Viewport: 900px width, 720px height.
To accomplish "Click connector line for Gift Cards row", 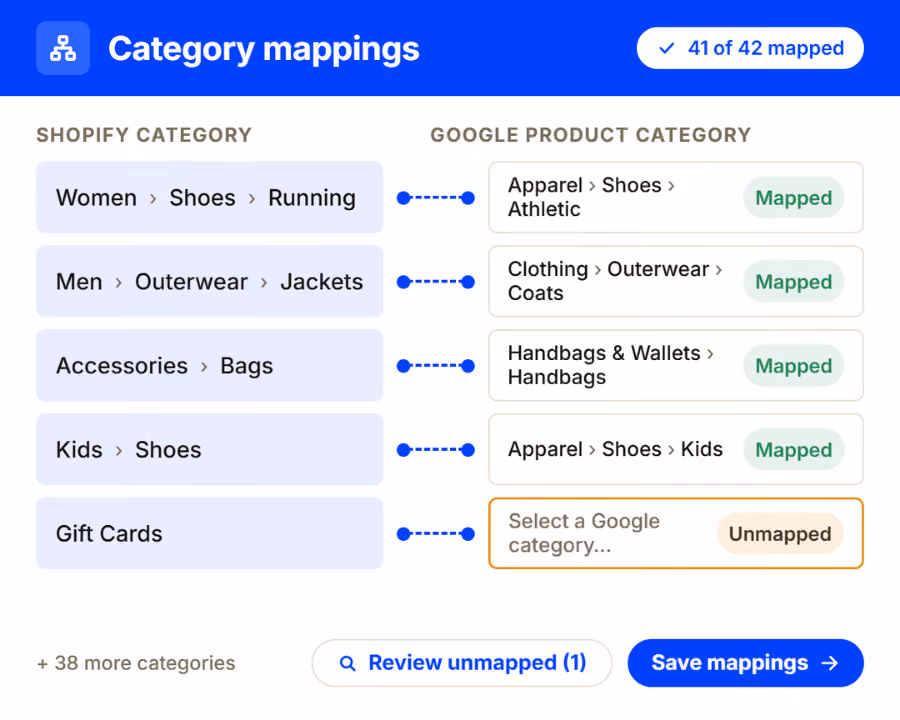I will pyautogui.click(x=436, y=534).
